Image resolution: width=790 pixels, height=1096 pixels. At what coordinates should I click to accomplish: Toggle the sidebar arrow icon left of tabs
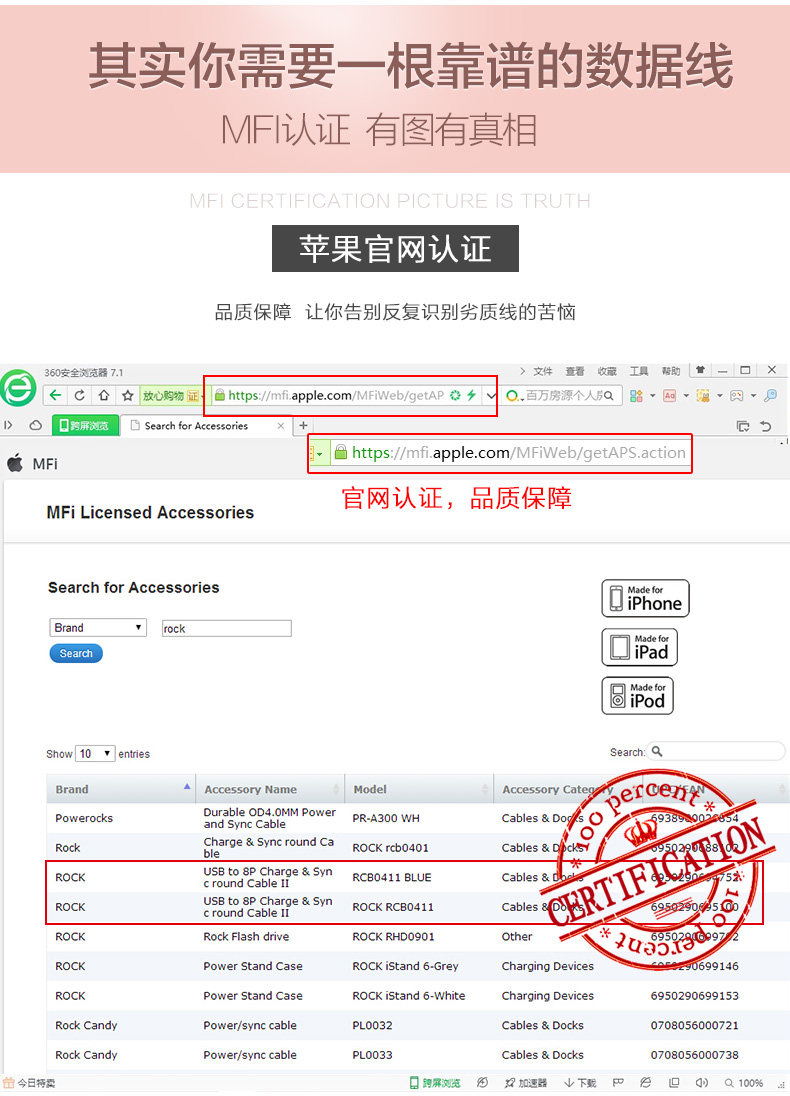coord(8,425)
